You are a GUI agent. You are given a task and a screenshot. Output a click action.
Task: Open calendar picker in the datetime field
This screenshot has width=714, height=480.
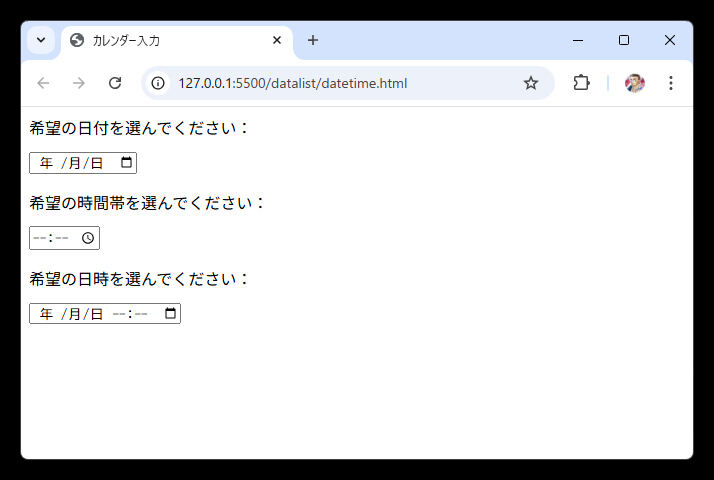pyautogui.click(x=170, y=314)
